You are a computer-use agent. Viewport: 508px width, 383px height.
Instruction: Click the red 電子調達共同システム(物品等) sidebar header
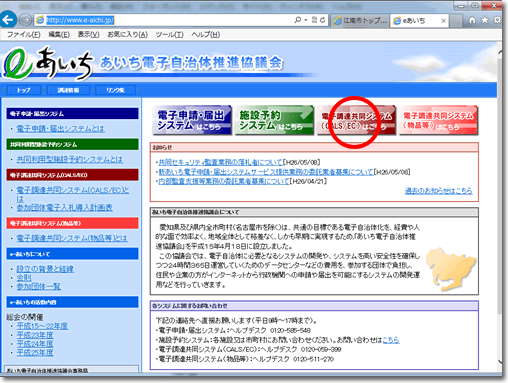(72, 223)
